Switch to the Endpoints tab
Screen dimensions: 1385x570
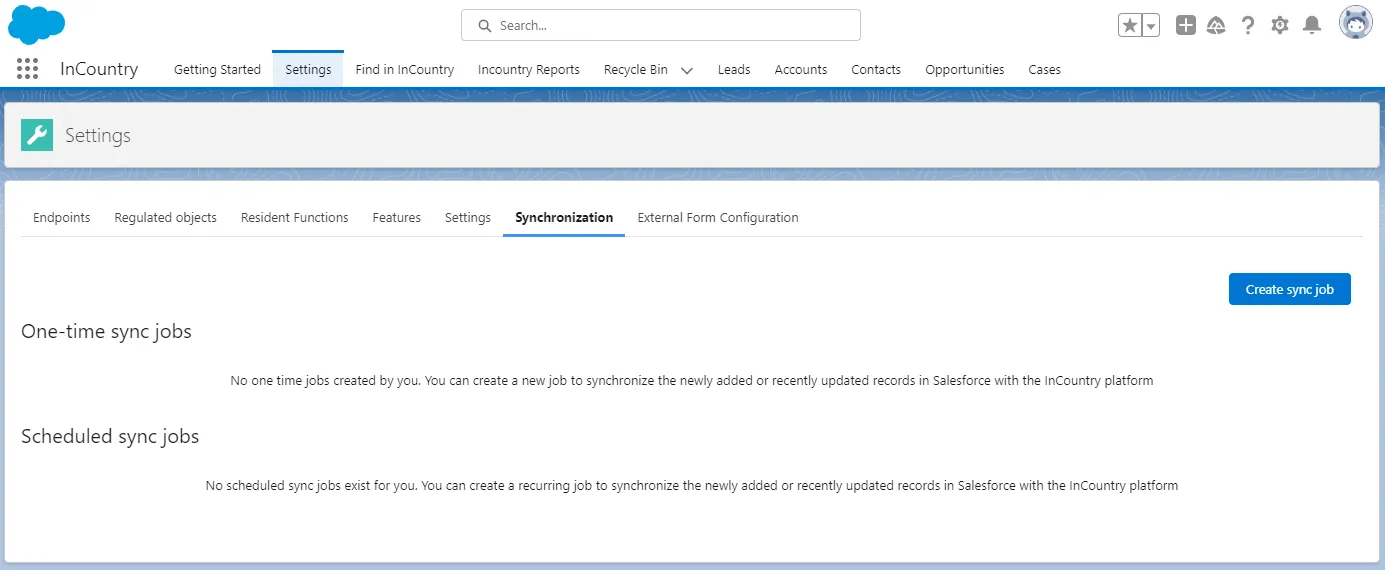click(61, 217)
